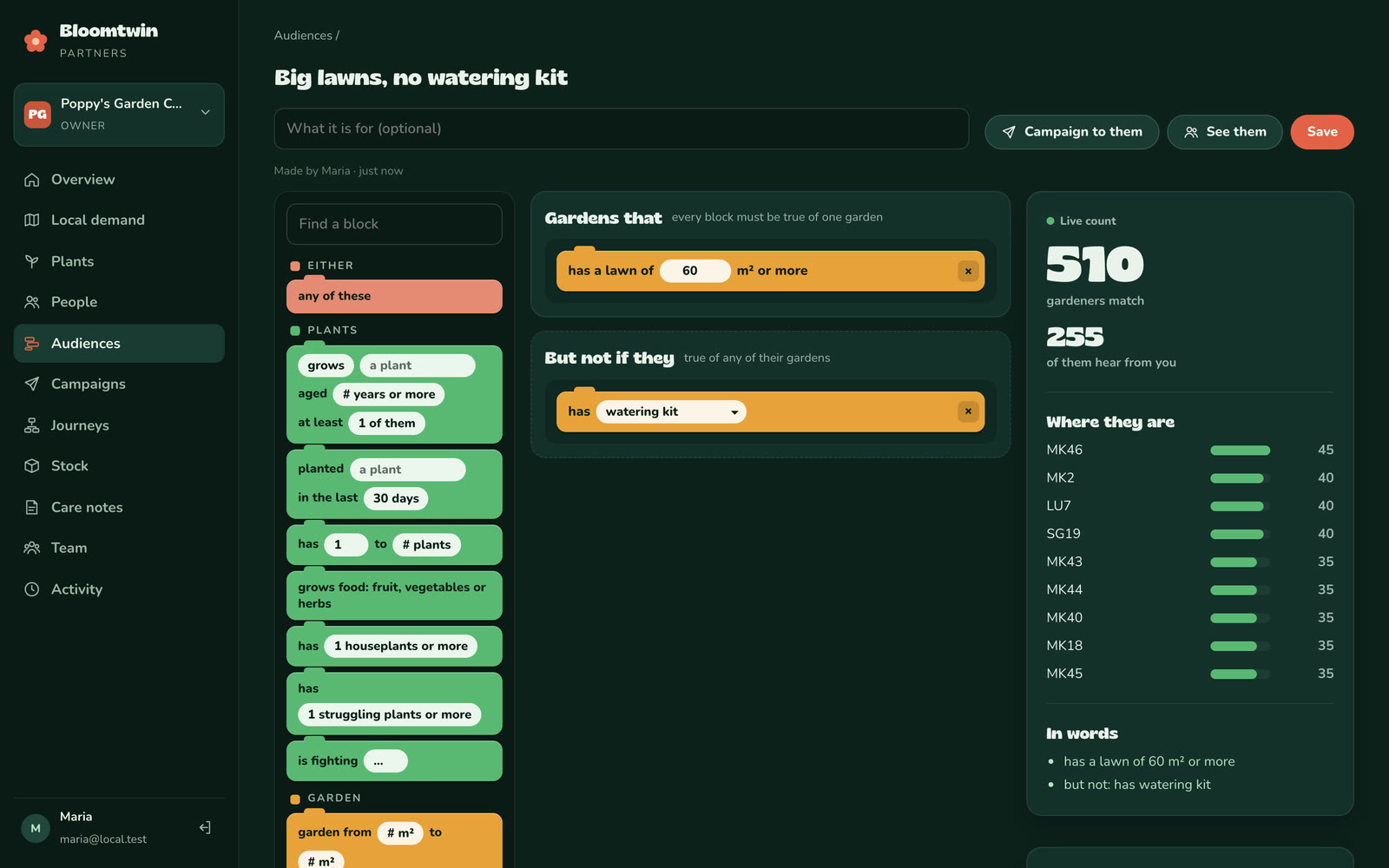Open the 'is fighting' pest selector
This screenshot has width=1389, height=868.
[x=385, y=761]
